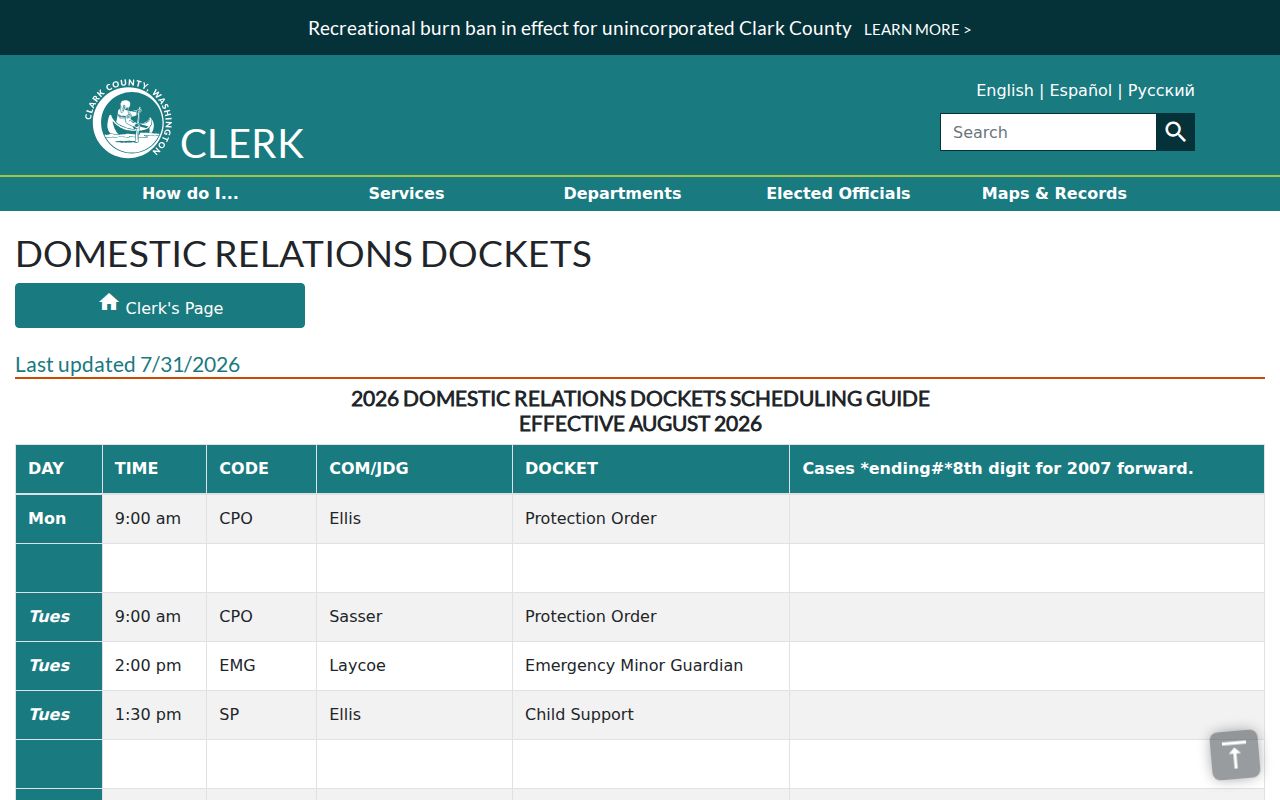Click the Recreational burn ban notice text

click(580, 29)
